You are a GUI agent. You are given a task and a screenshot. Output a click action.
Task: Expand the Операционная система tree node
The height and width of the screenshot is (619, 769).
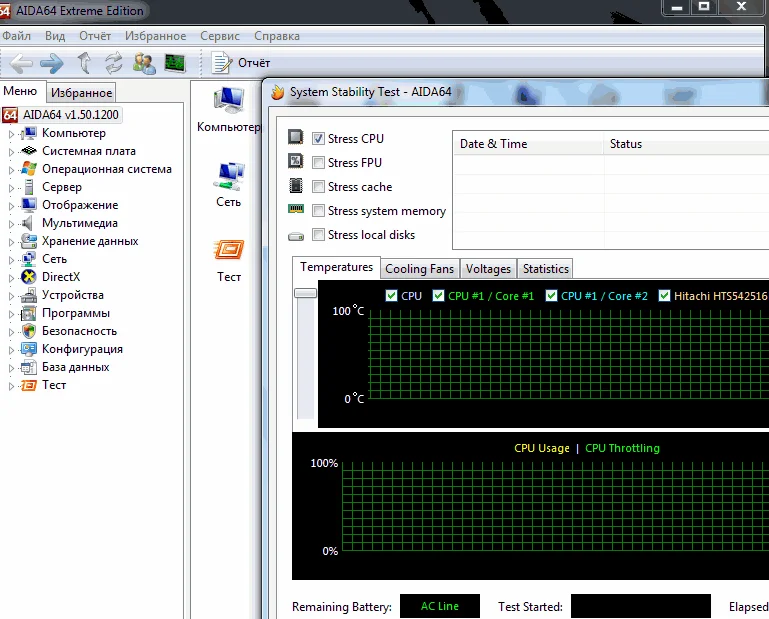[x=11, y=170]
